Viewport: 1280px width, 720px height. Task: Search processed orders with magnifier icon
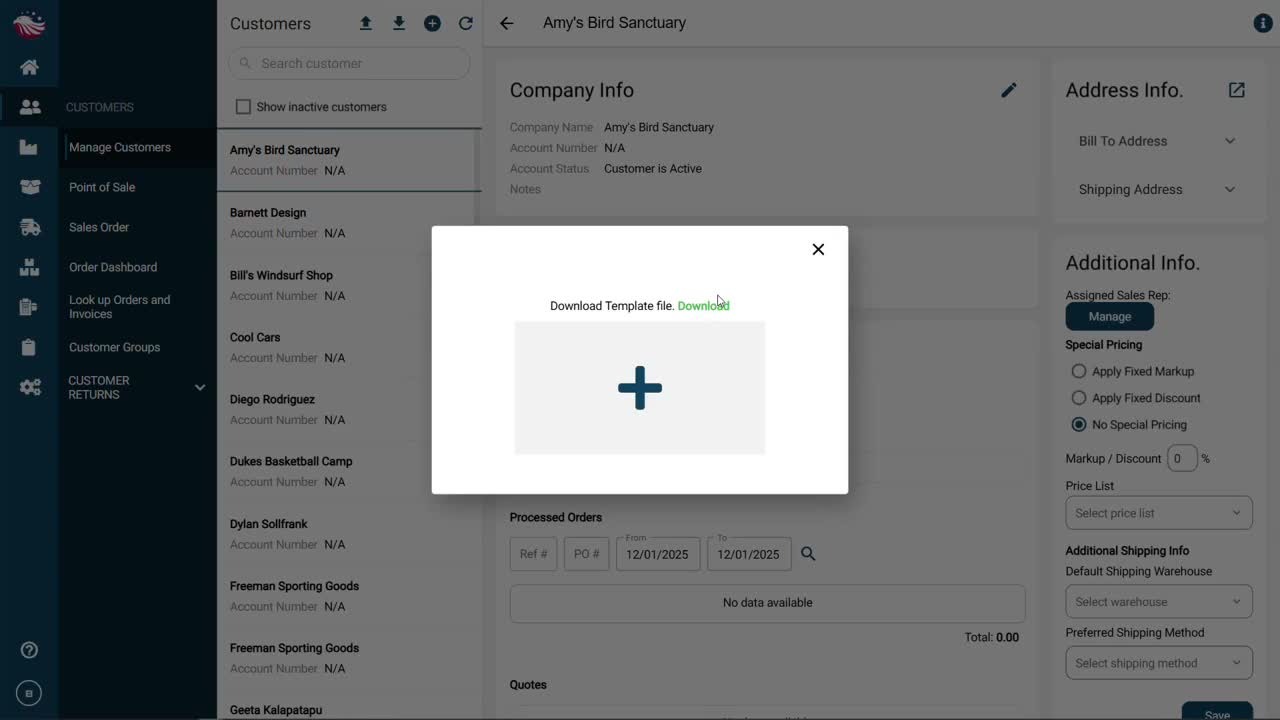pos(808,554)
